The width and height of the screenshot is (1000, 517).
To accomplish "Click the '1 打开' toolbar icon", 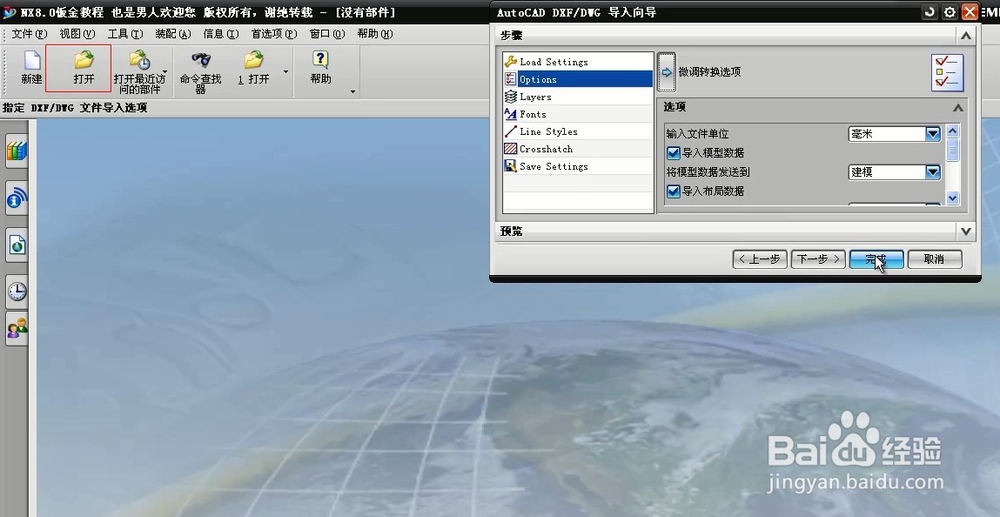I will coord(253,61).
